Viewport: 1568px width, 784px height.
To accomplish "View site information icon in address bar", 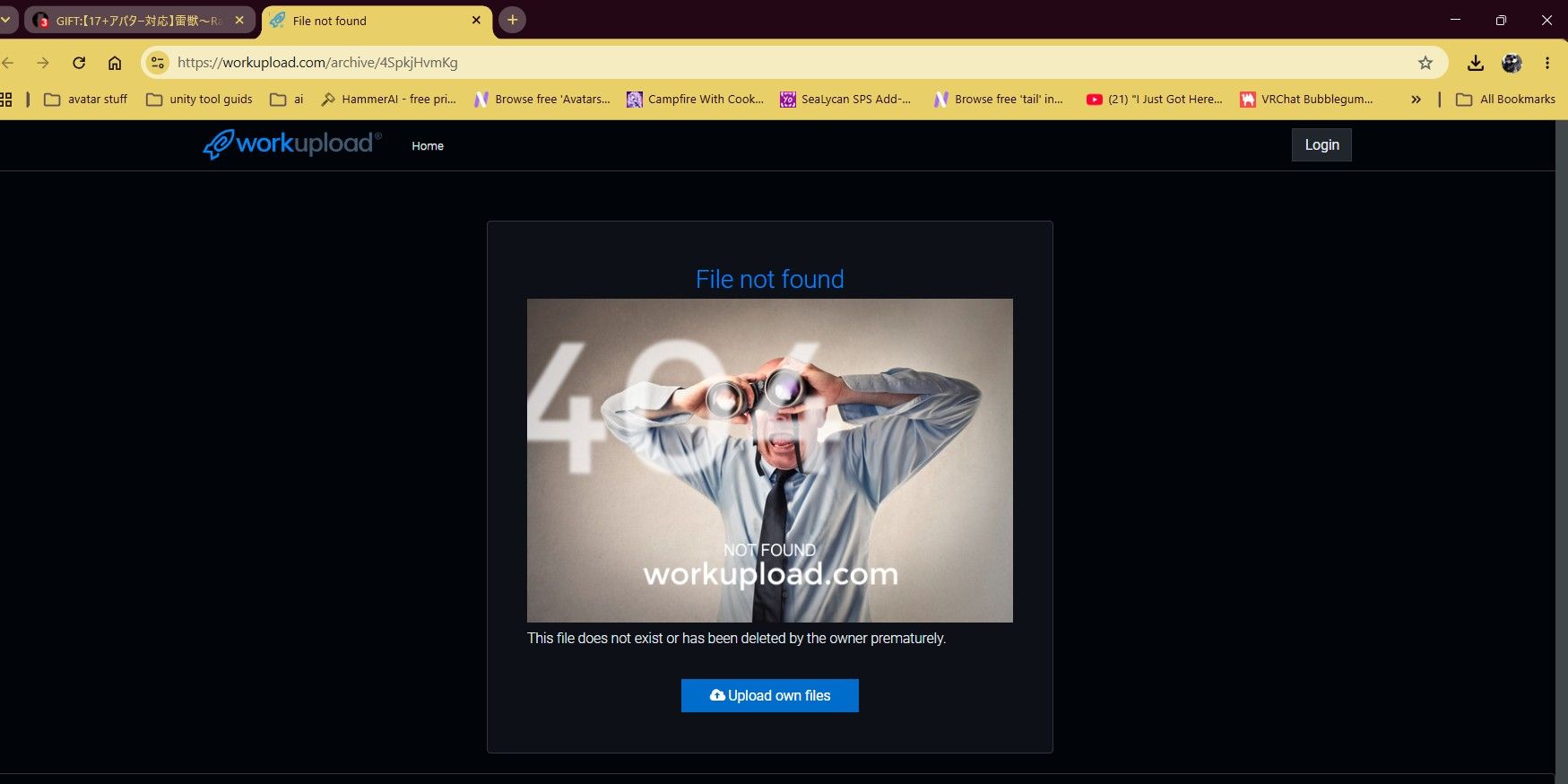I will [x=158, y=63].
